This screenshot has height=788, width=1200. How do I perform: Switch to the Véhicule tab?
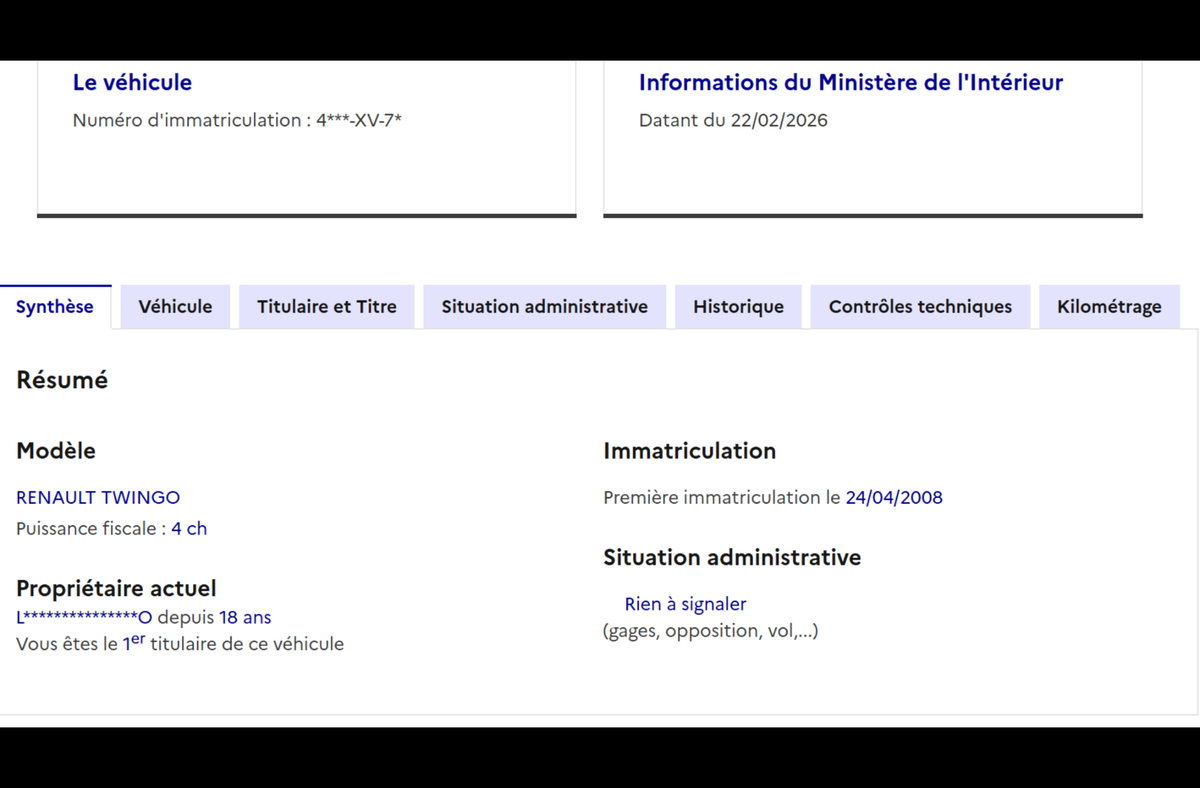pyautogui.click(x=175, y=307)
